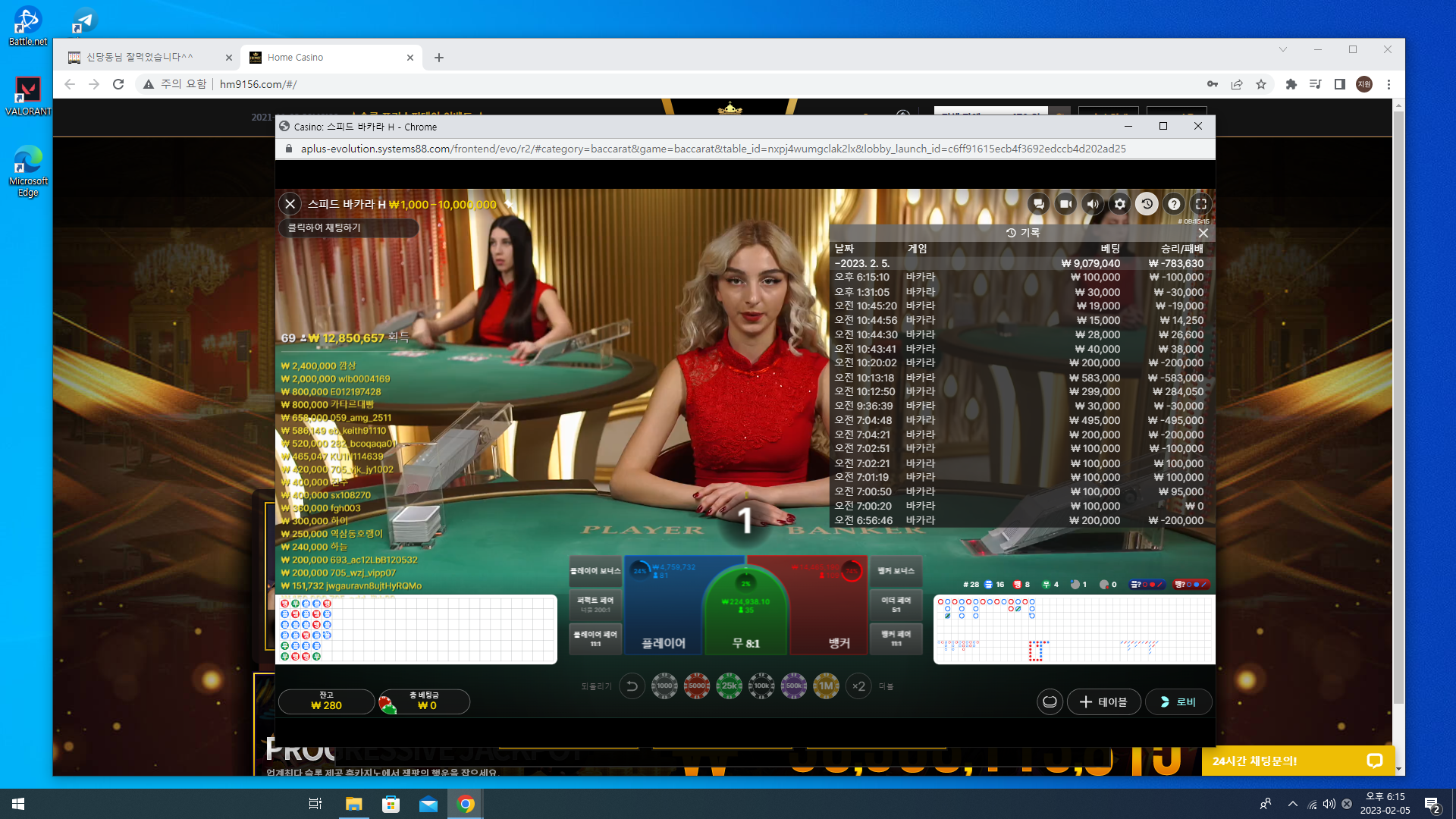Close the 기록 history panel

[x=1203, y=233]
